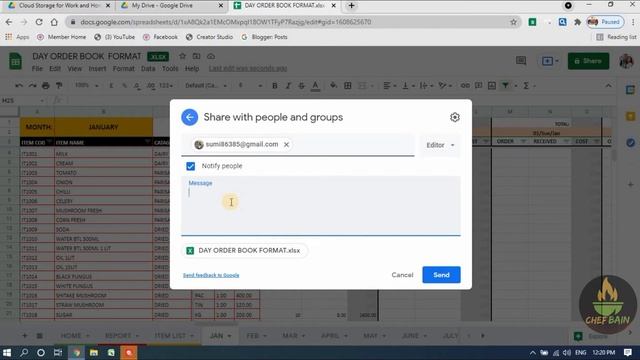The image size is (640, 360).
Task: Reload the browser page
Action: [39, 22]
